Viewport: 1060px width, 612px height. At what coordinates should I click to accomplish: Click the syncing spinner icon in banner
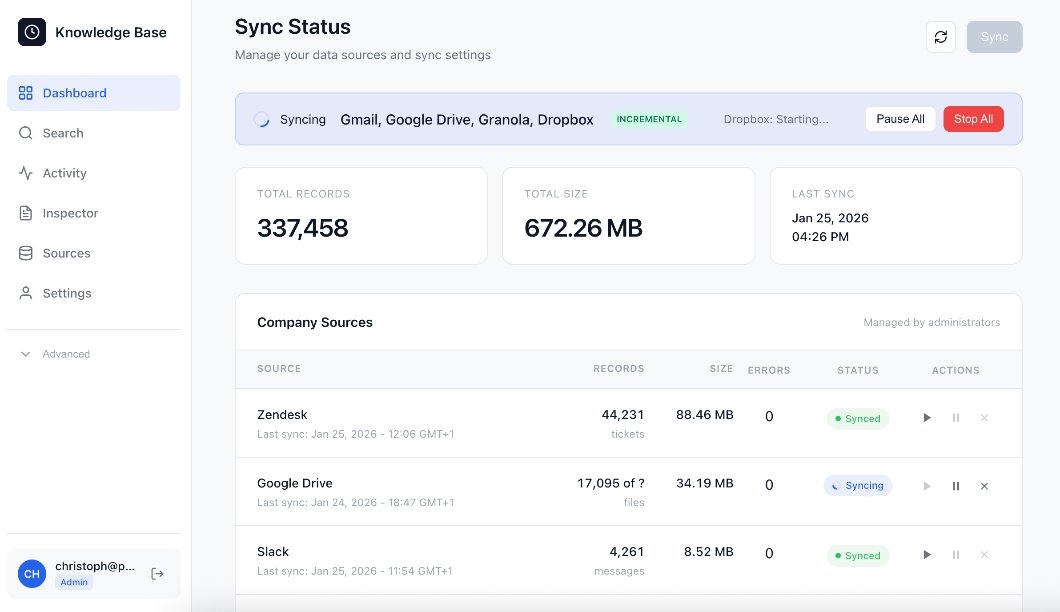pos(262,120)
